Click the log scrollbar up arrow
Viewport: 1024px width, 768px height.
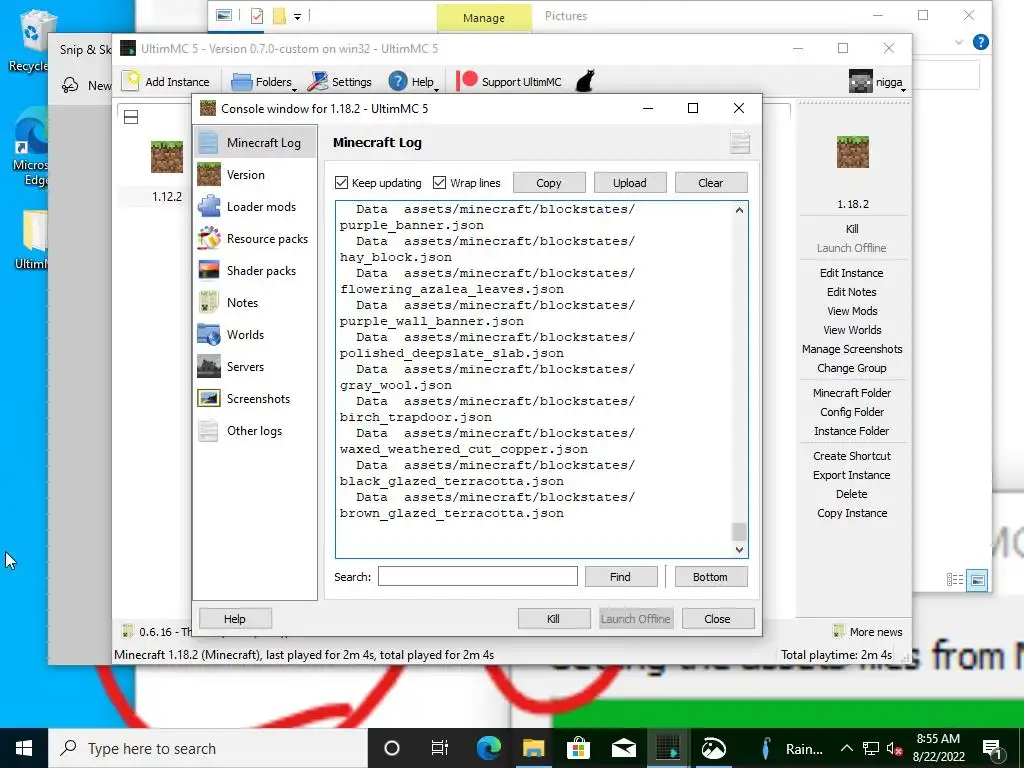pyautogui.click(x=739, y=210)
